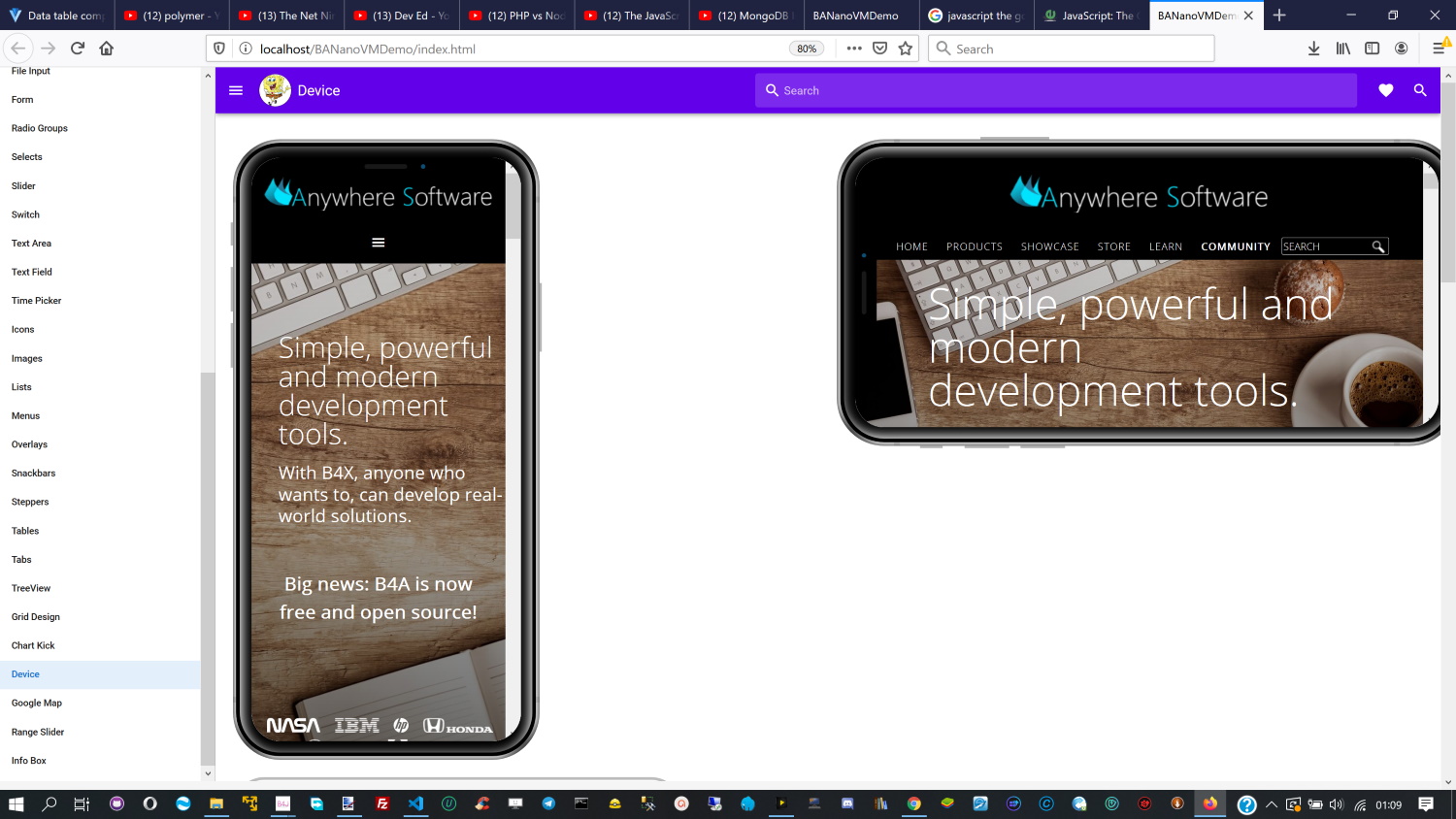The width and height of the screenshot is (1456, 819).
Task: Open HOME in the landscape phone navigation
Action: tap(911, 246)
